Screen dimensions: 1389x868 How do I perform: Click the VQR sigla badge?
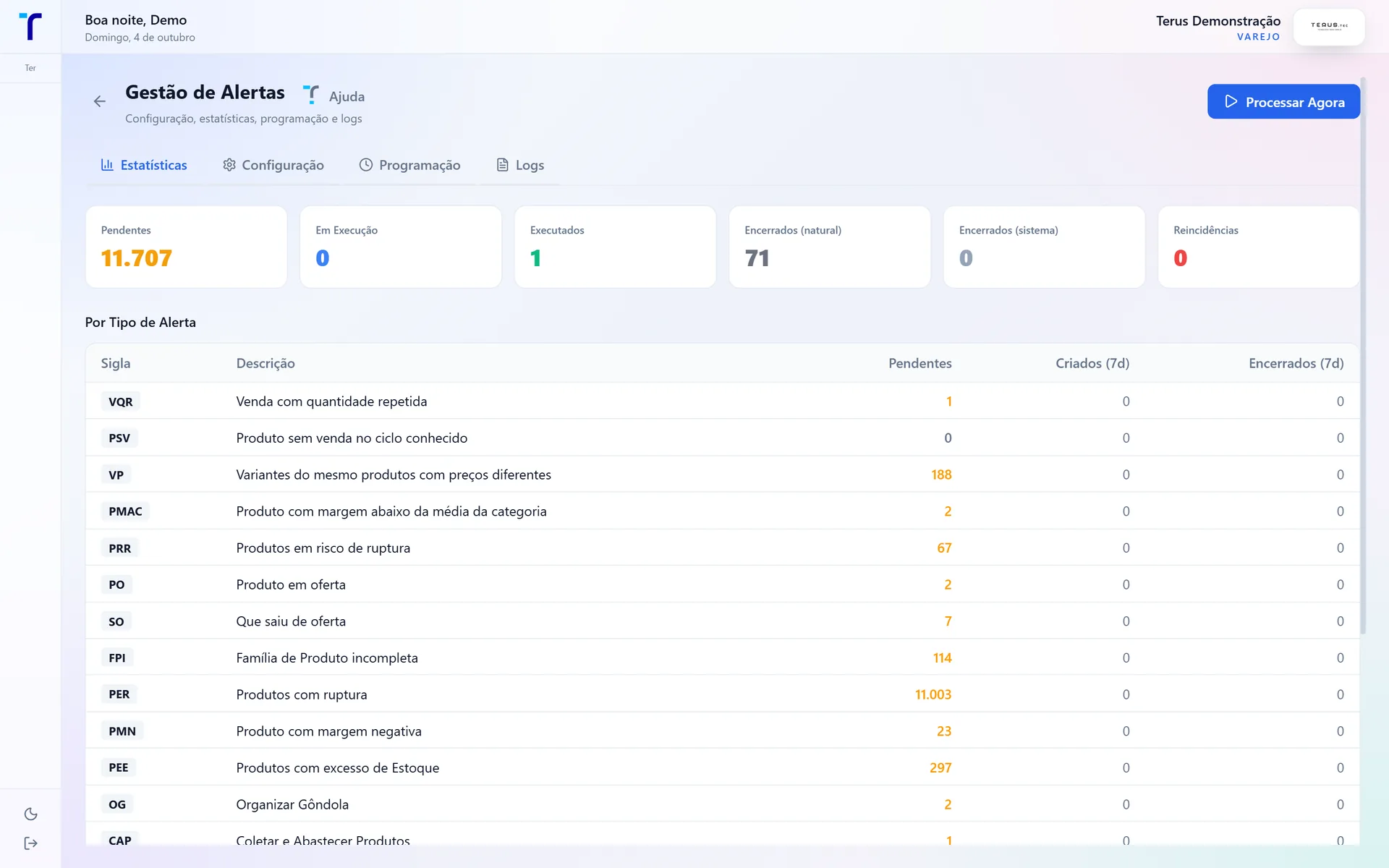(x=121, y=401)
